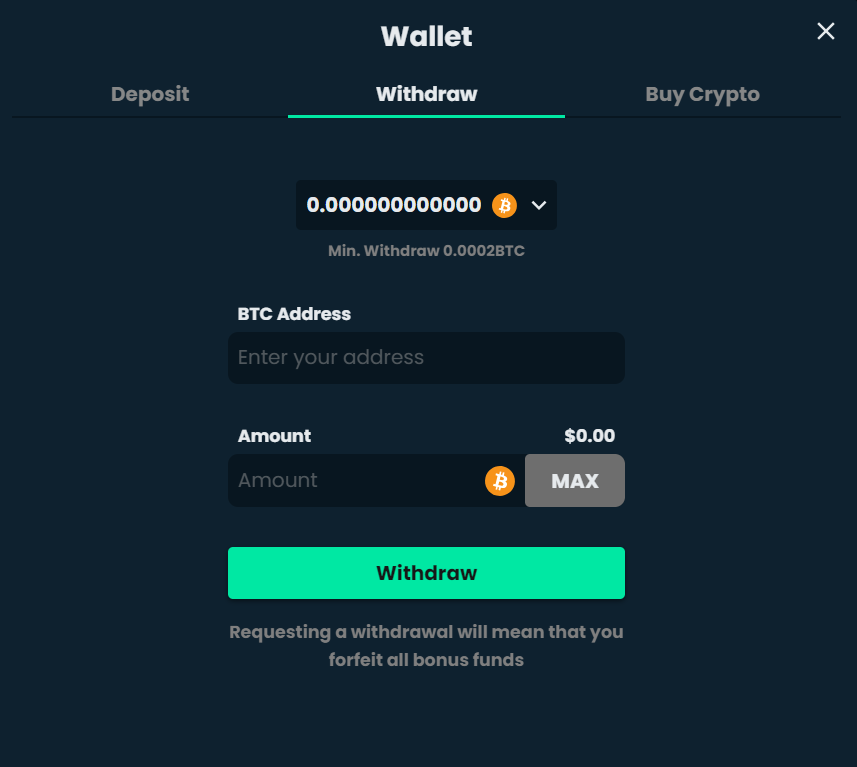Close the Wallet dialog with the X
Screen dimensions: 857x767
point(826,31)
